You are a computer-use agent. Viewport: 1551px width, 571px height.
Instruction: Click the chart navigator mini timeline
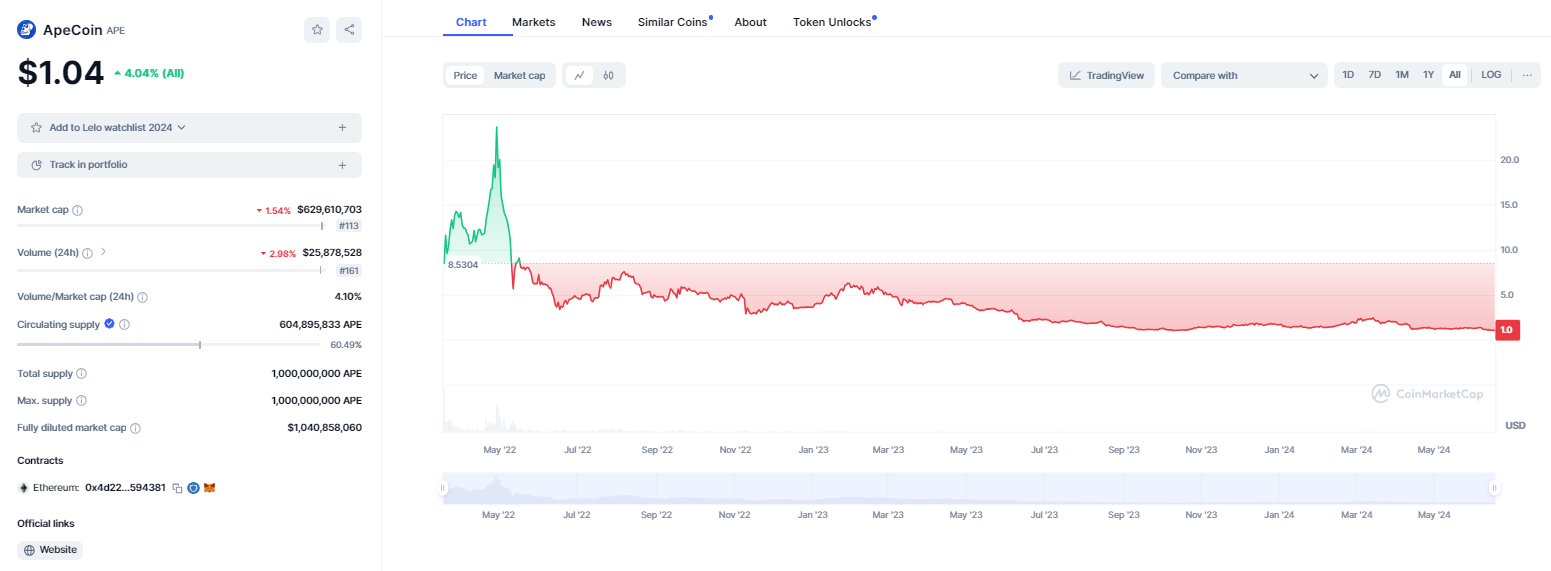[968, 488]
